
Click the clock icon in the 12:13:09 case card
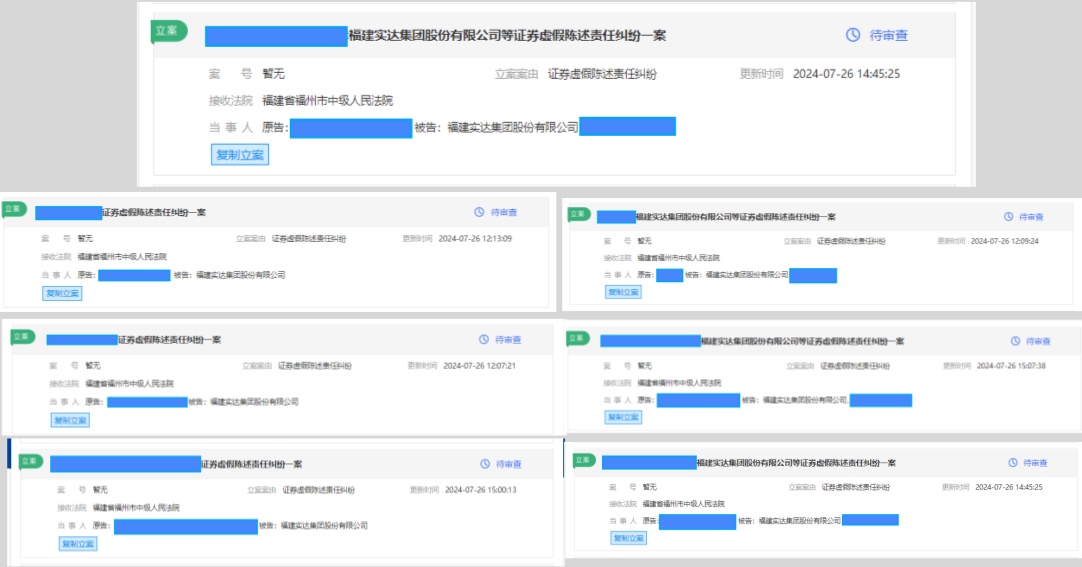pyautogui.click(x=479, y=212)
